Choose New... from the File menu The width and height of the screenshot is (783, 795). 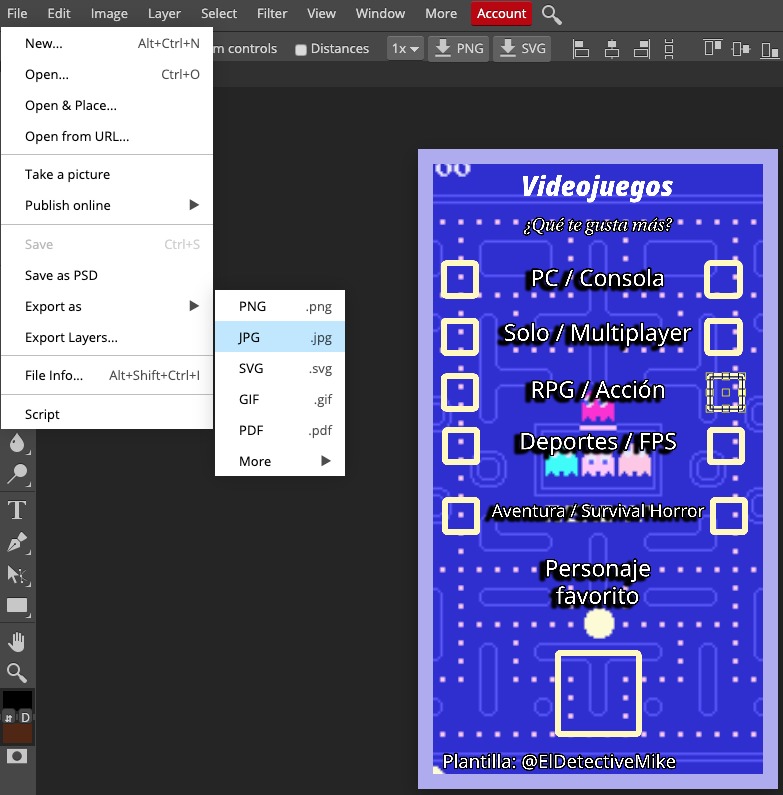click(107, 44)
